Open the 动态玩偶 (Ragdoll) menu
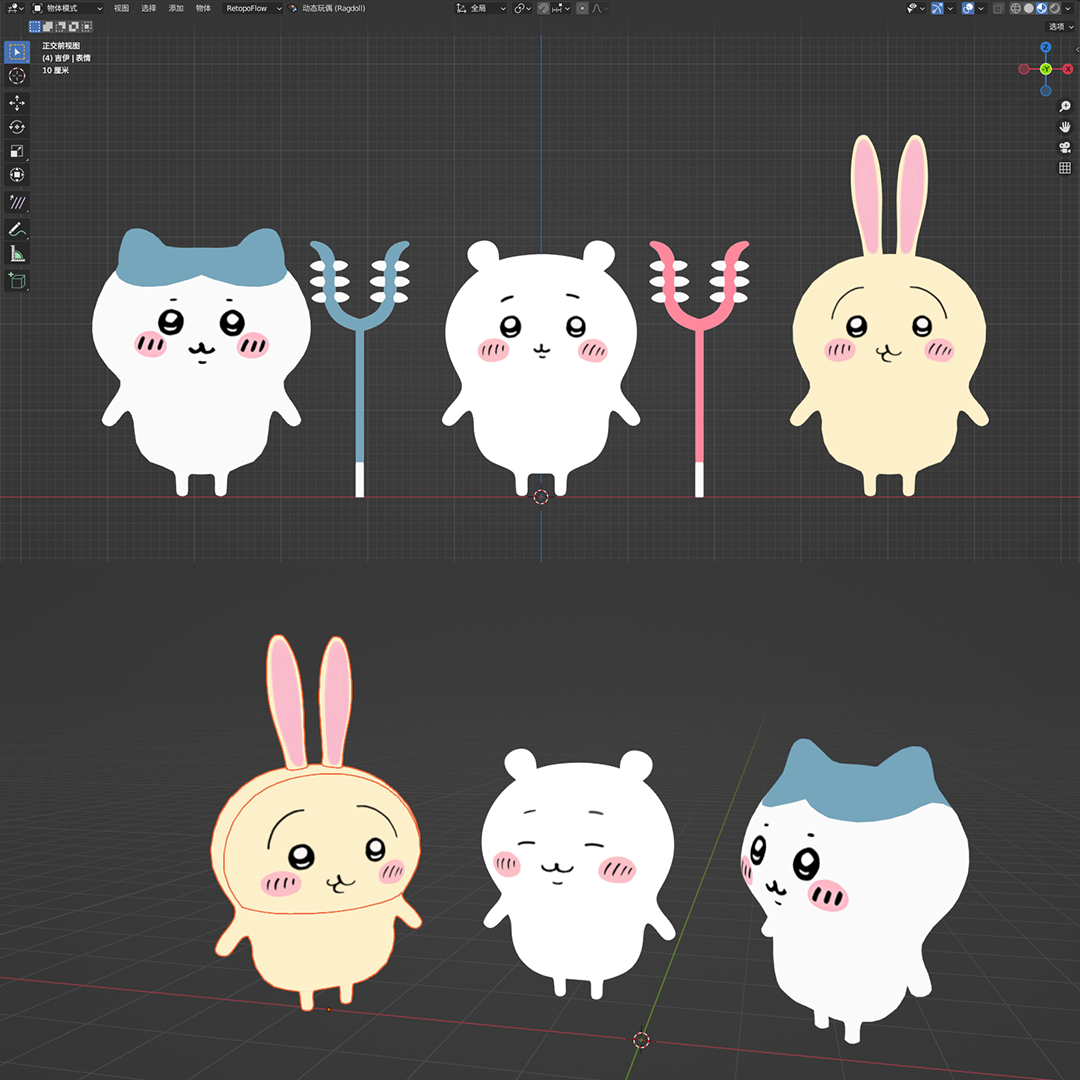Viewport: 1080px width, 1080px height. point(334,8)
